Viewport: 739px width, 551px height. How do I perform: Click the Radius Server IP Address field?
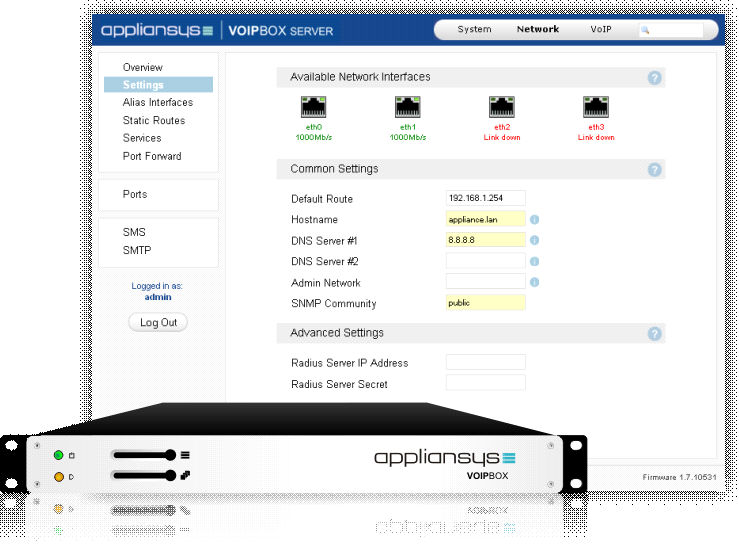coord(485,362)
